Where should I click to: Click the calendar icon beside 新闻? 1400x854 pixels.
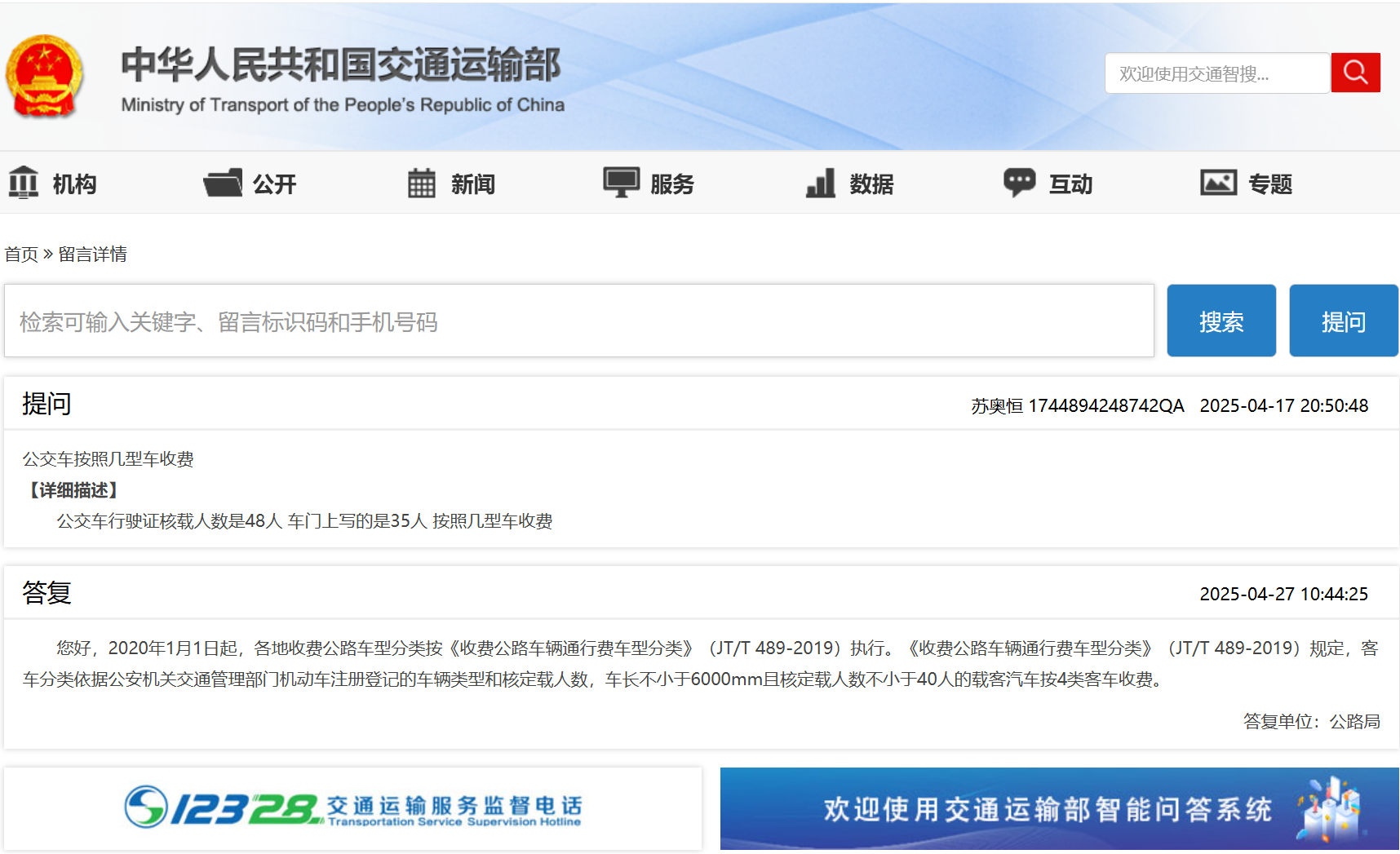pyautogui.click(x=421, y=183)
